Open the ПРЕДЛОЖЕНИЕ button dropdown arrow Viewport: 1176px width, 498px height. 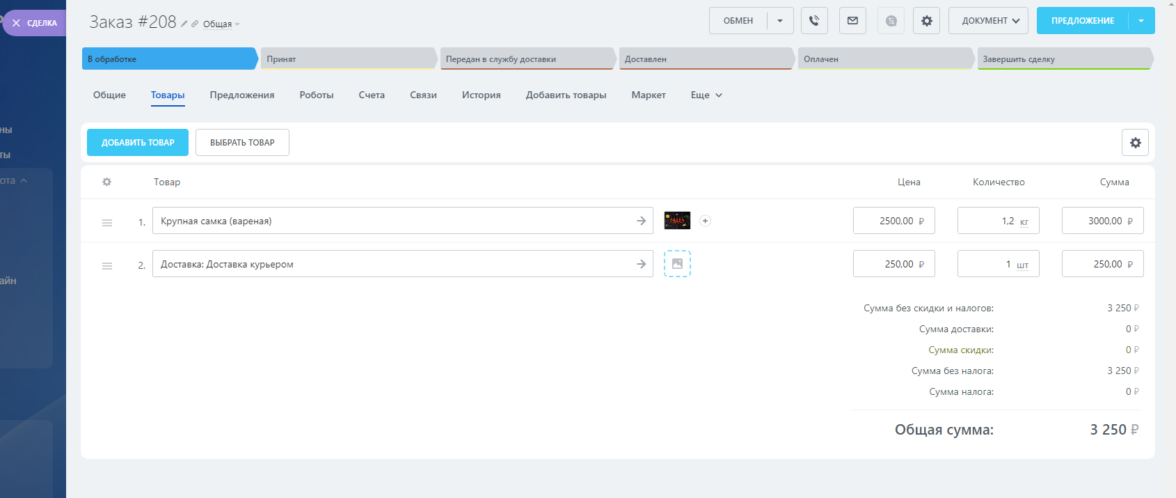pyautogui.click(x=1141, y=21)
